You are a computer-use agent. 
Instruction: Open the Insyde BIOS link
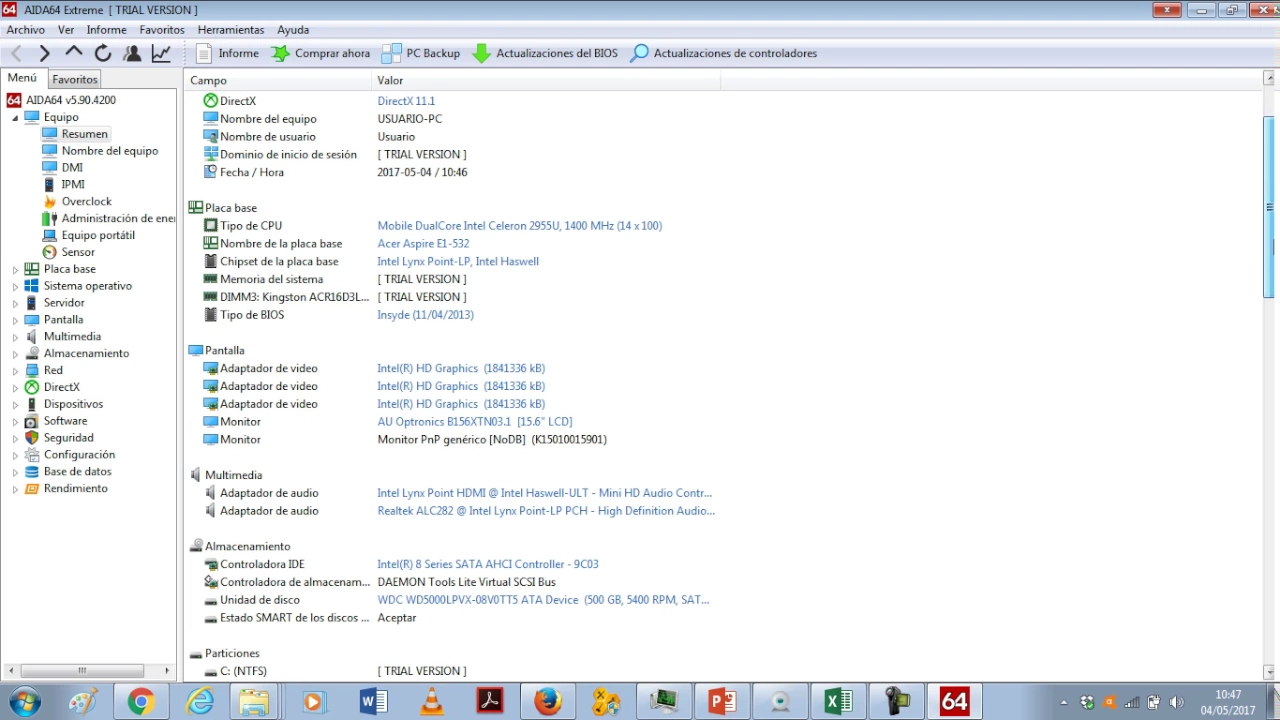(425, 315)
